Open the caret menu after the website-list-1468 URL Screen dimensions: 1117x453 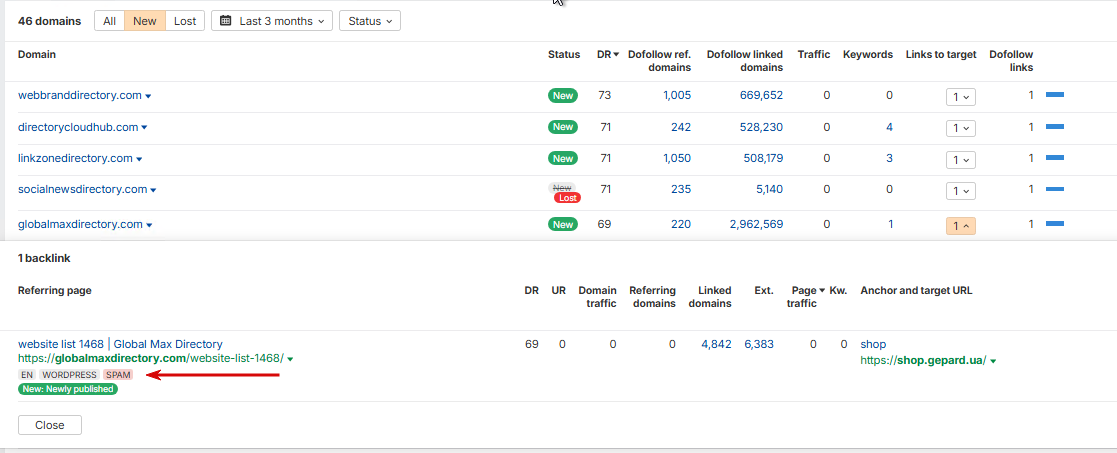290,360
